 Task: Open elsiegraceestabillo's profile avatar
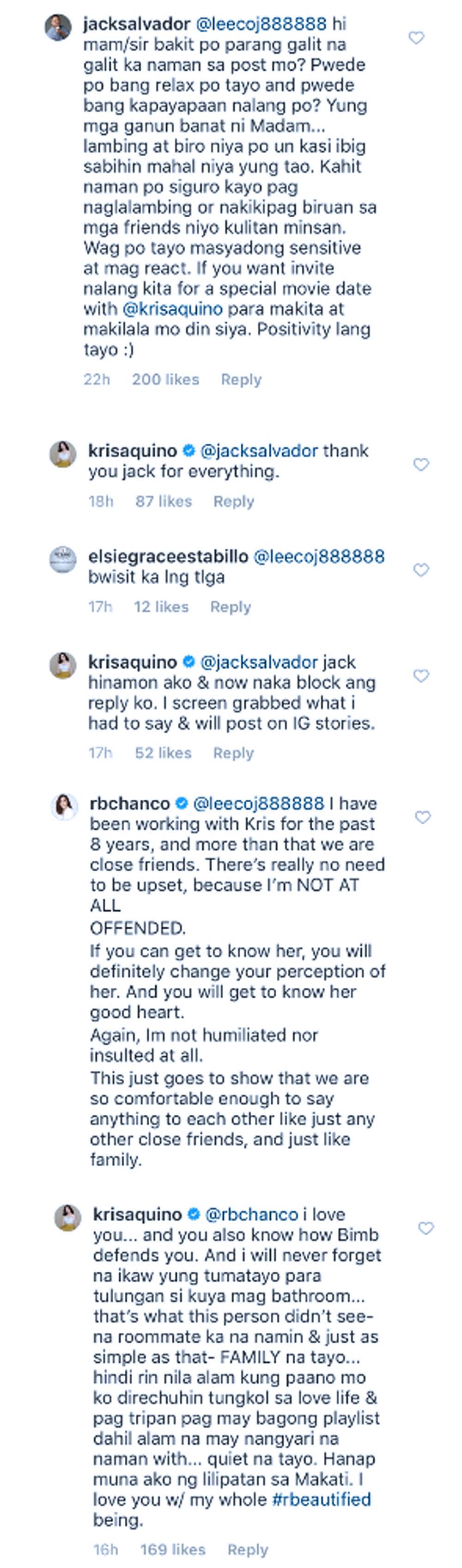click(x=63, y=560)
